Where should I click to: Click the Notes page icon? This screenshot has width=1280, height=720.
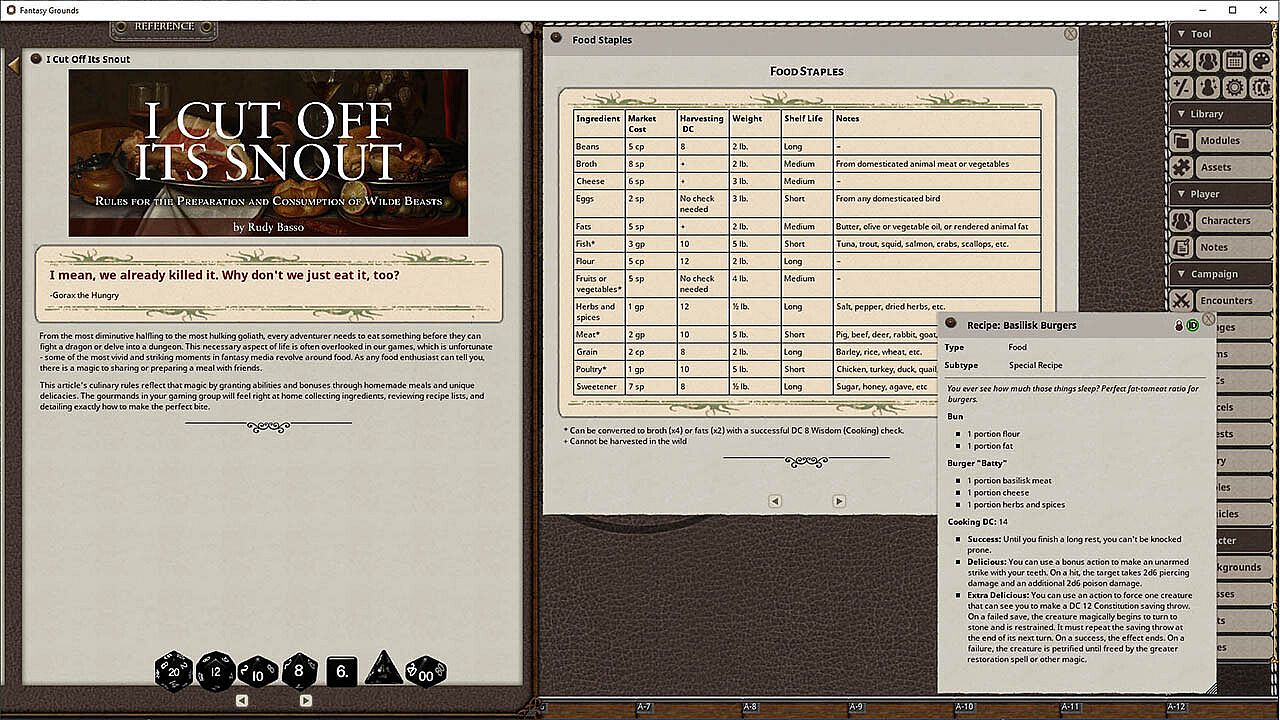click(x=1181, y=247)
